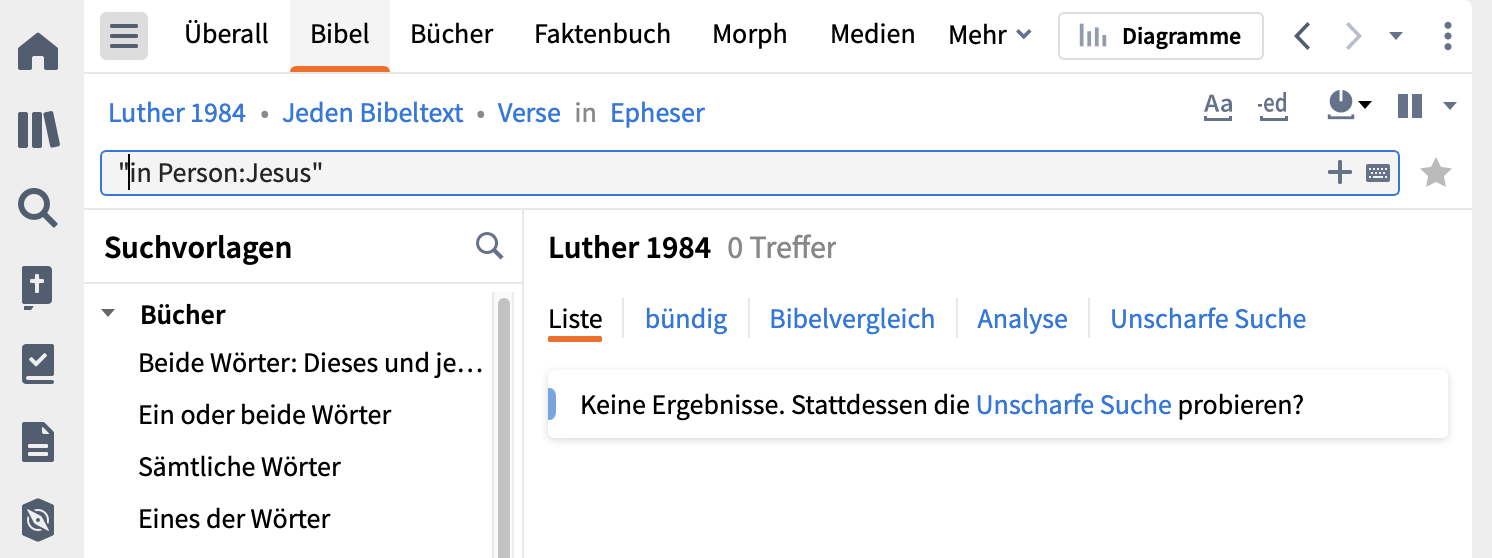Switch to the Faktenbuch tab
The image size is (1492, 558).
(x=602, y=34)
